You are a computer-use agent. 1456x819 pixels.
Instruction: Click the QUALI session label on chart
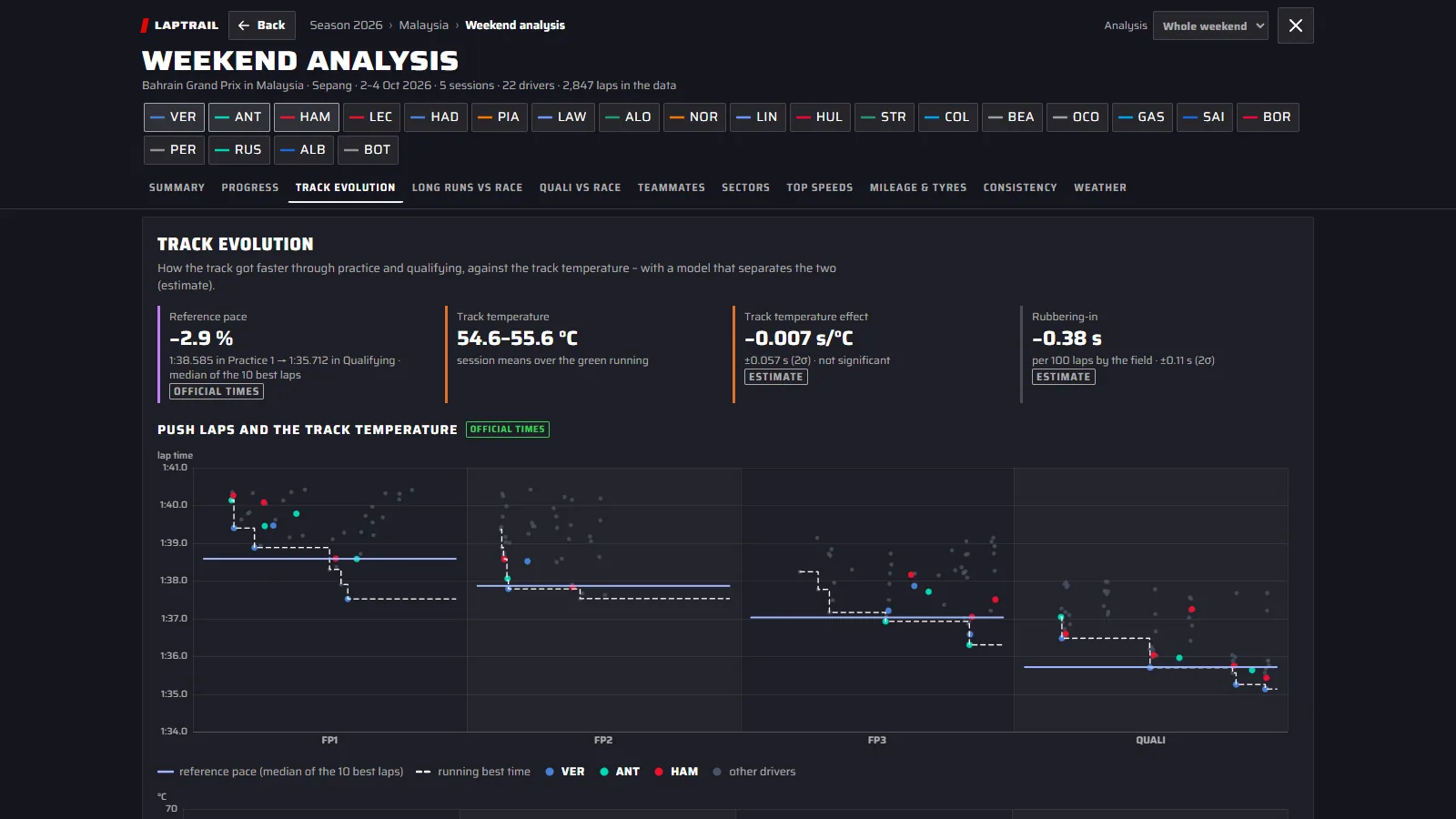tap(1150, 741)
